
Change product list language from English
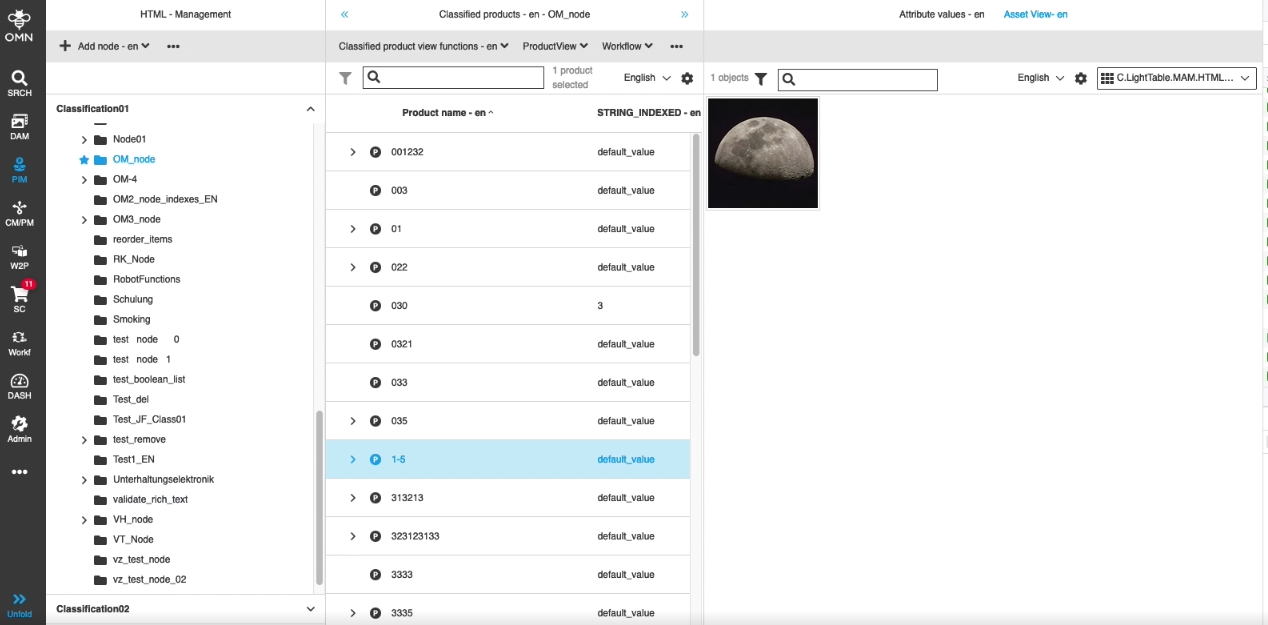(647, 78)
